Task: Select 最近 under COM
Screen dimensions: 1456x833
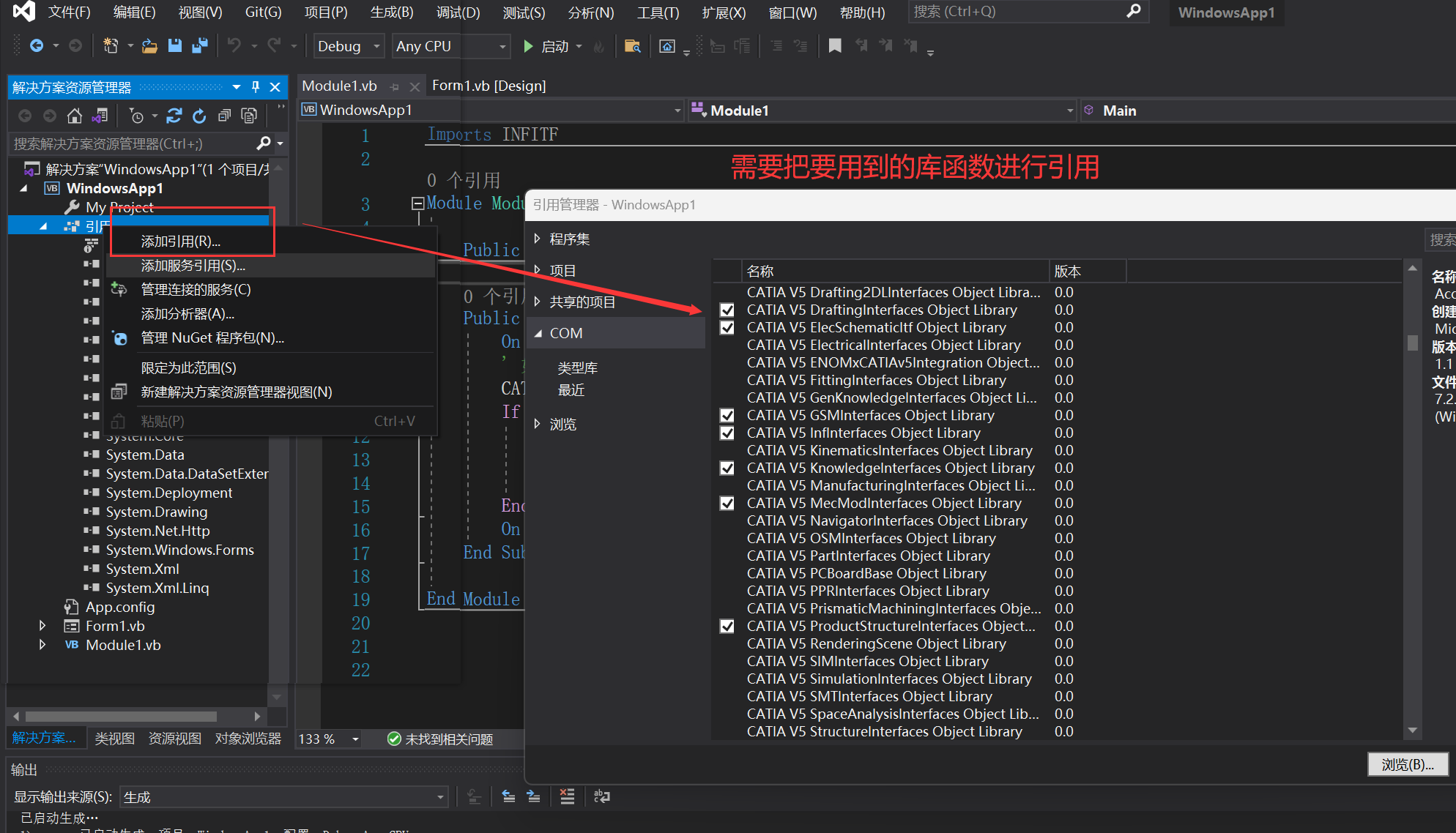Action: 571,390
